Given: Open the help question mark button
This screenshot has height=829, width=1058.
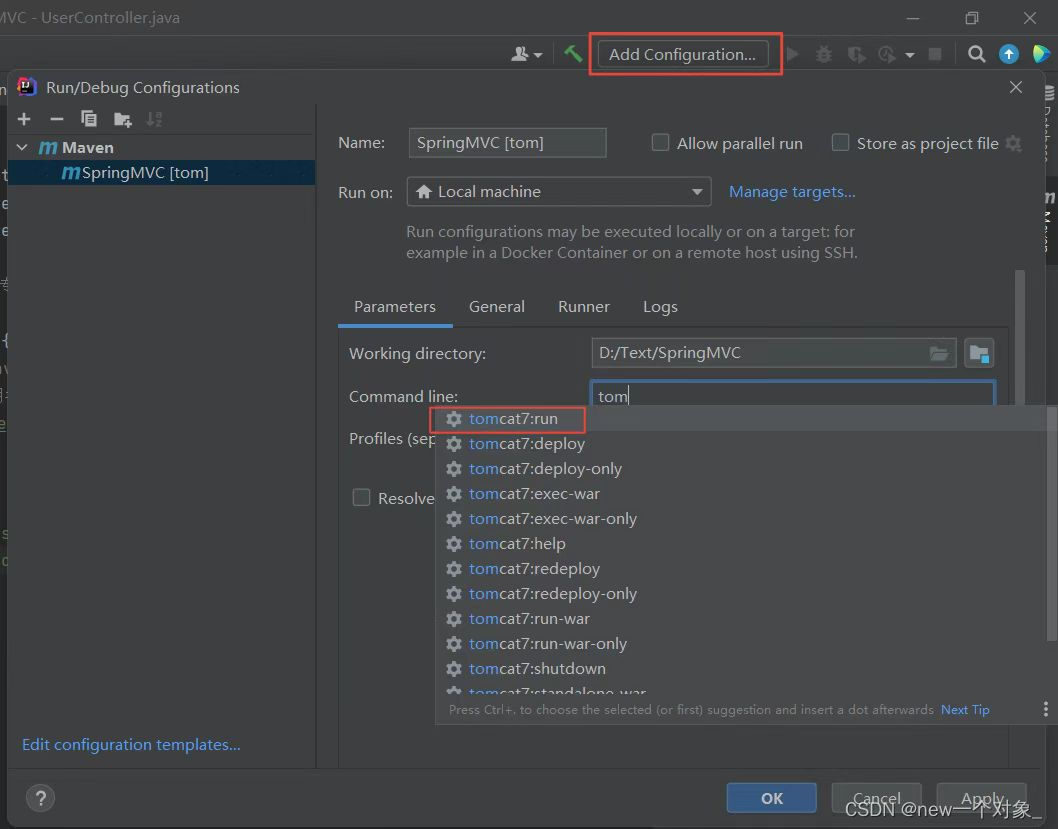Looking at the screenshot, I should pyautogui.click(x=40, y=798).
